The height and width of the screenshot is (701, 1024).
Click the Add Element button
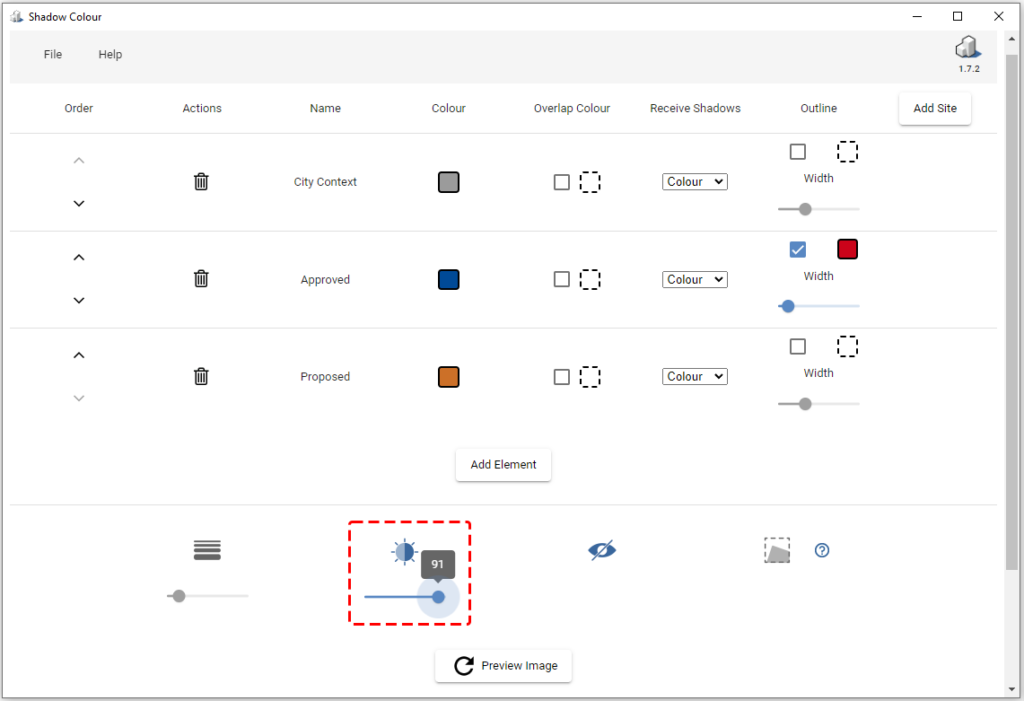(503, 464)
